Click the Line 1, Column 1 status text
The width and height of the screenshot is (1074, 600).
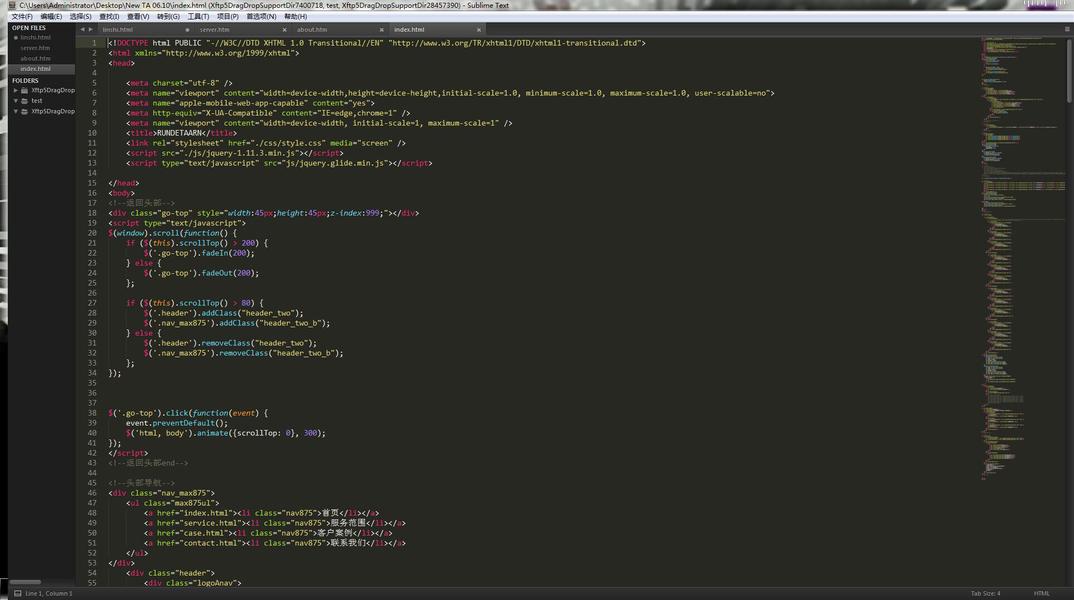[x=48, y=593]
